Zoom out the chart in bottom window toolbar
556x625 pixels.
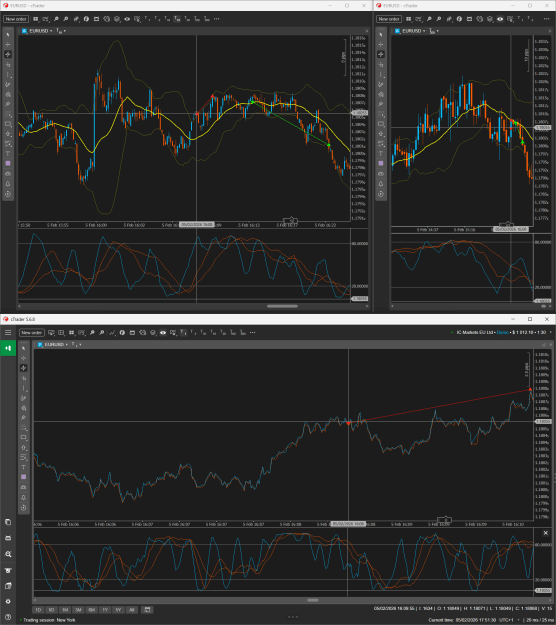[102, 332]
